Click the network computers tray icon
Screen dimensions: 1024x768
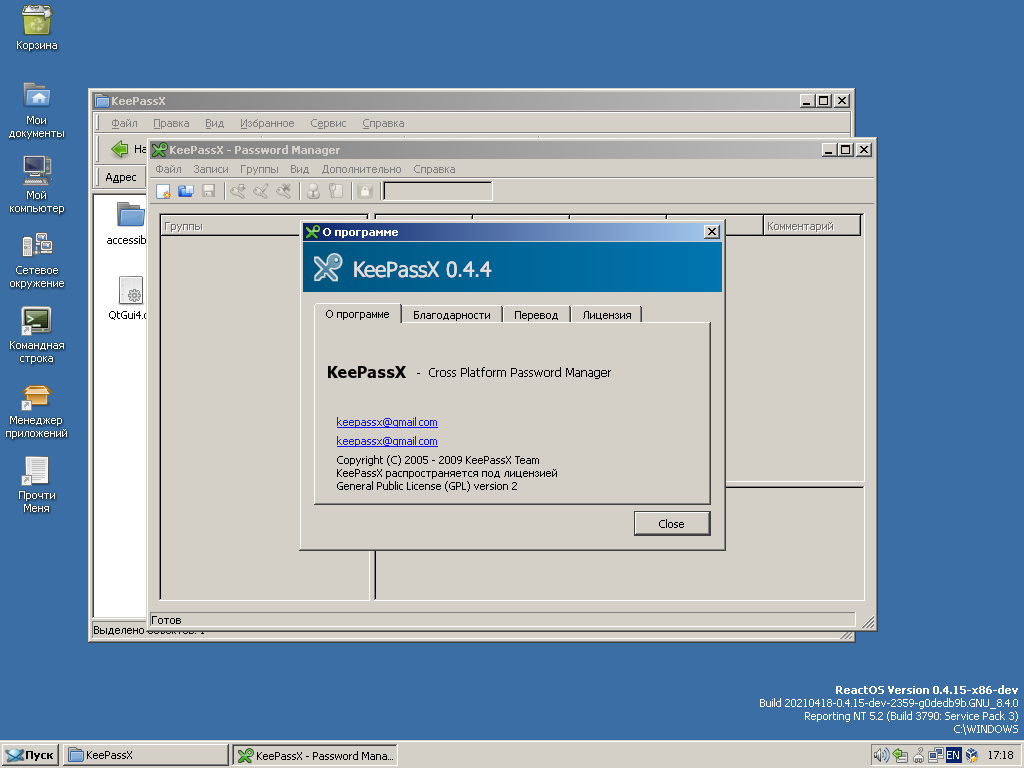tap(936, 755)
